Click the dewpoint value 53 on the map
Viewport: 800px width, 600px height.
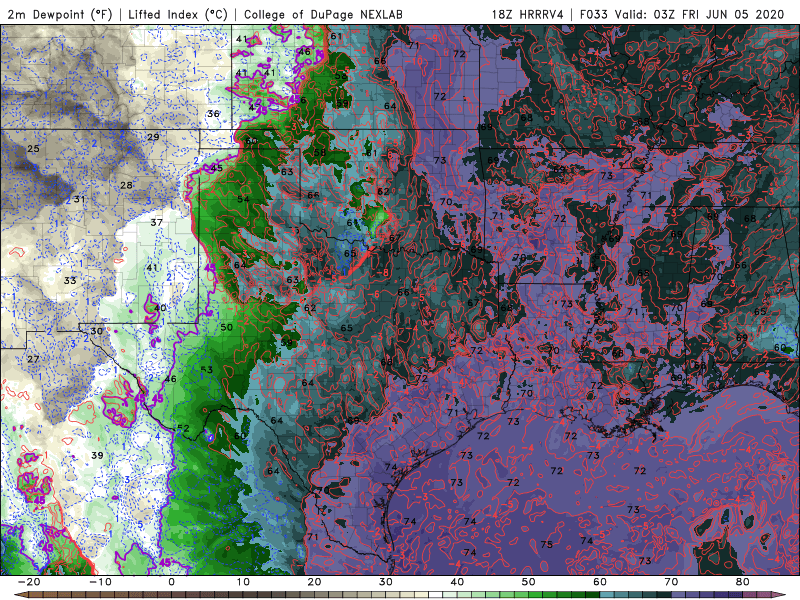point(207,370)
